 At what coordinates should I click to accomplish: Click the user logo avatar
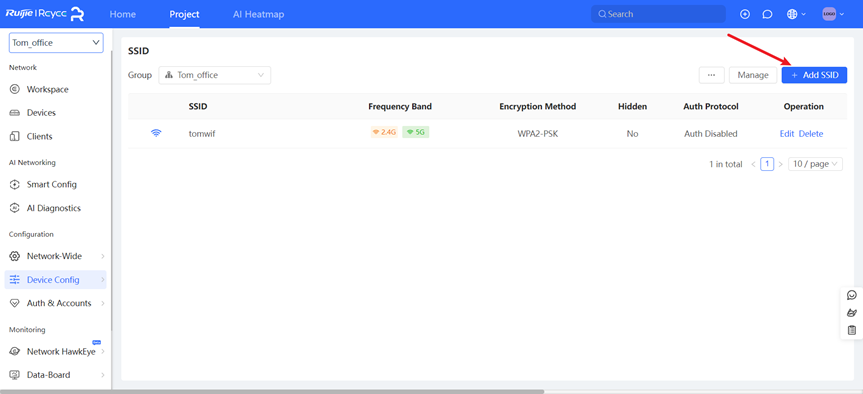click(x=833, y=14)
